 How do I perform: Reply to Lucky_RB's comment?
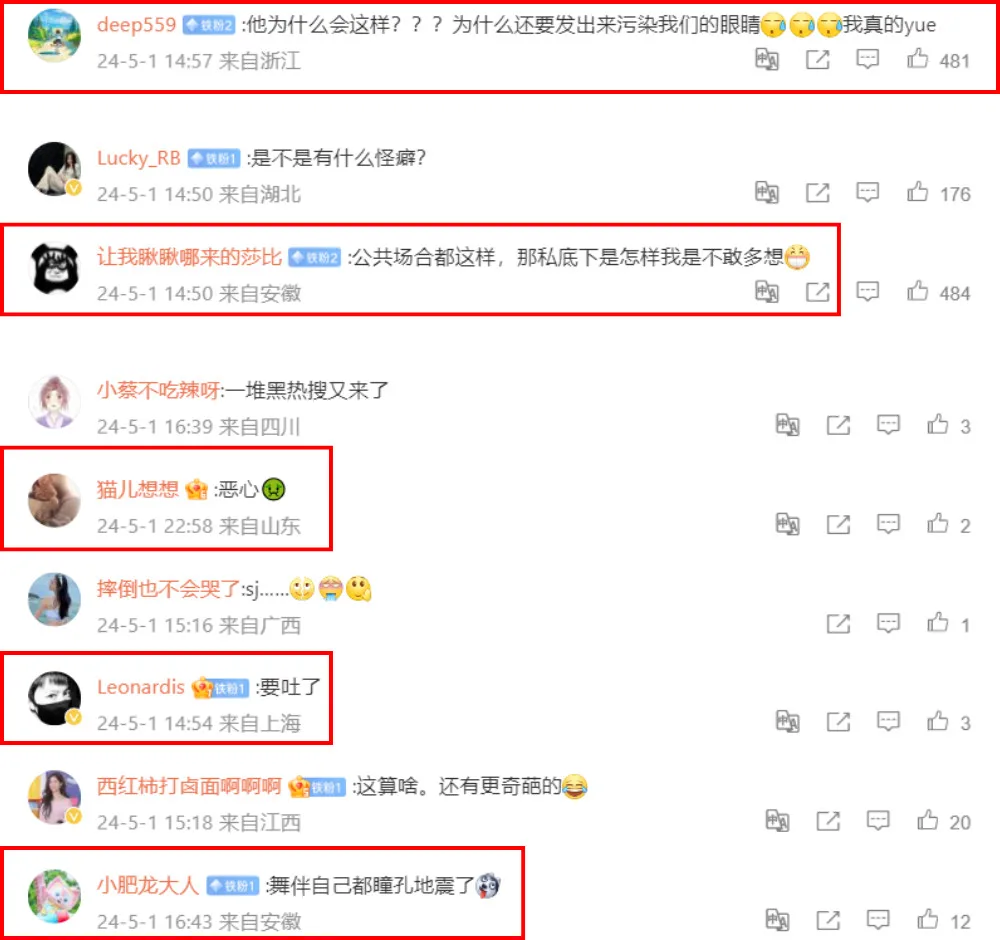(x=867, y=193)
